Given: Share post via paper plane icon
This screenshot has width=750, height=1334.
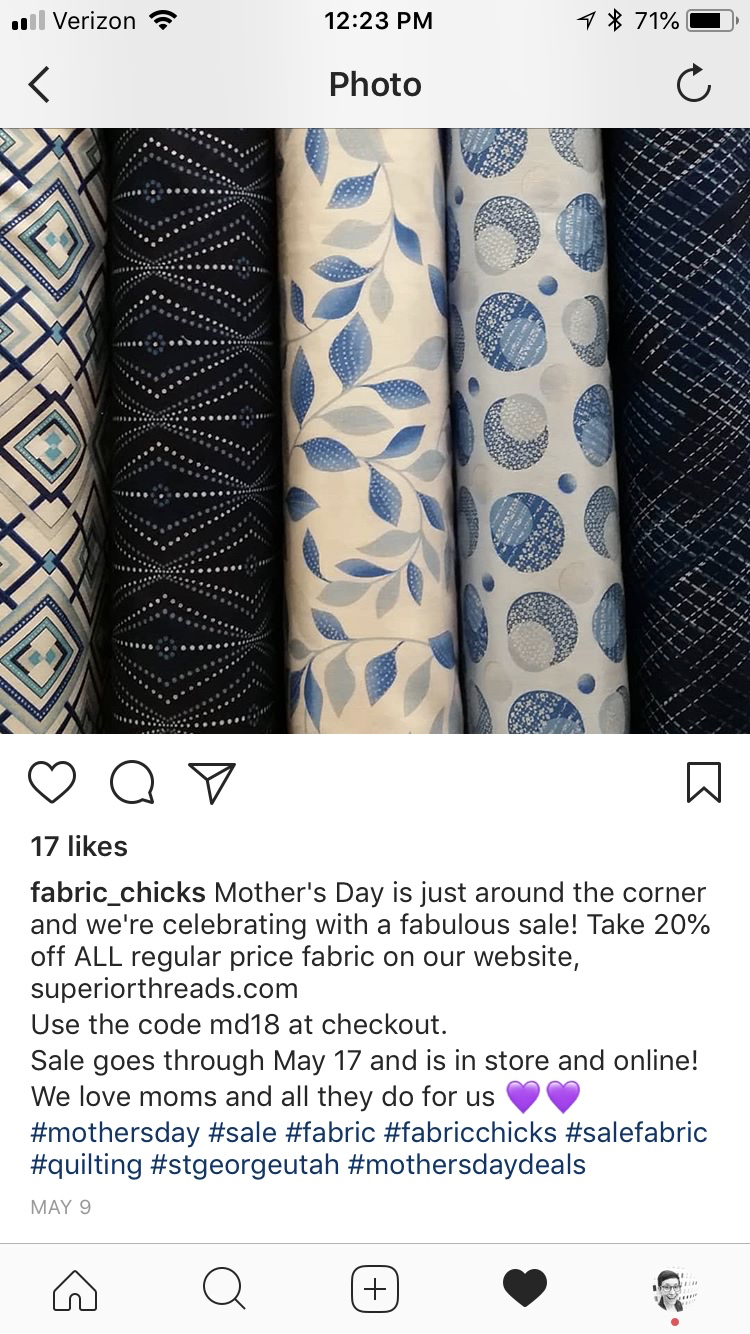Looking at the screenshot, I should (211, 783).
